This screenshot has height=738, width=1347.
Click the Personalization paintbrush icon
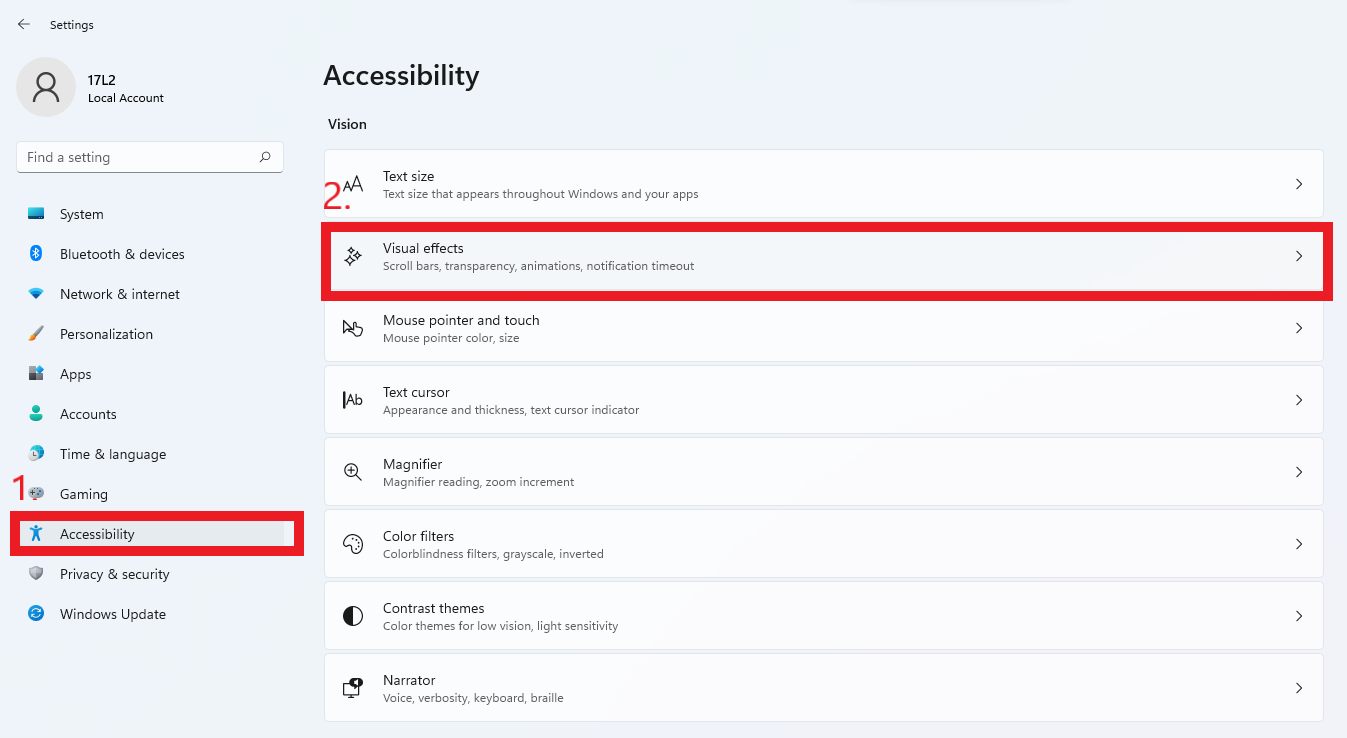(36, 334)
